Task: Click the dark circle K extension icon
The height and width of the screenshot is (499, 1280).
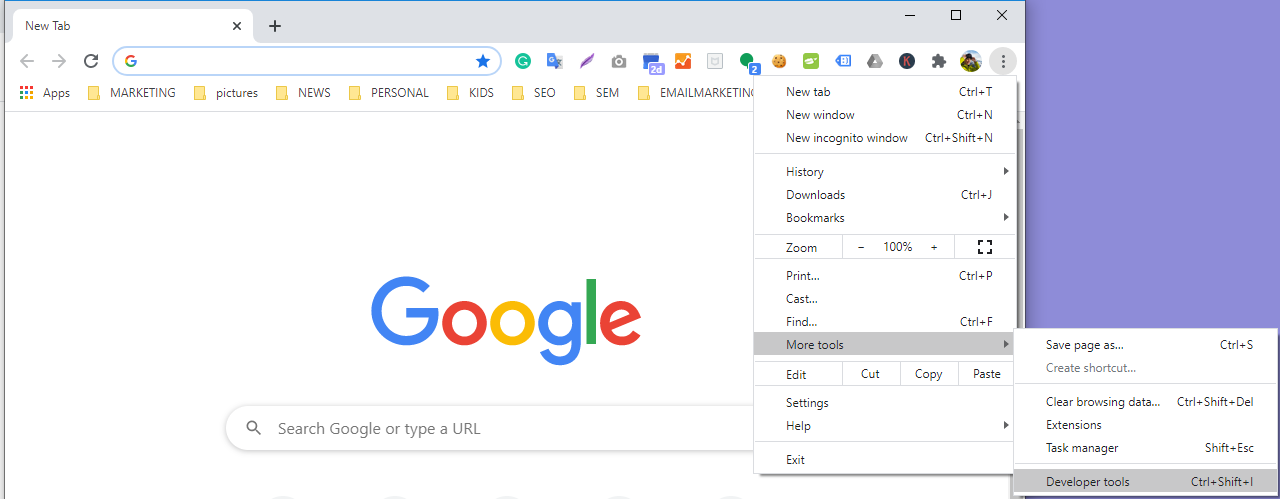Action: point(907,61)
